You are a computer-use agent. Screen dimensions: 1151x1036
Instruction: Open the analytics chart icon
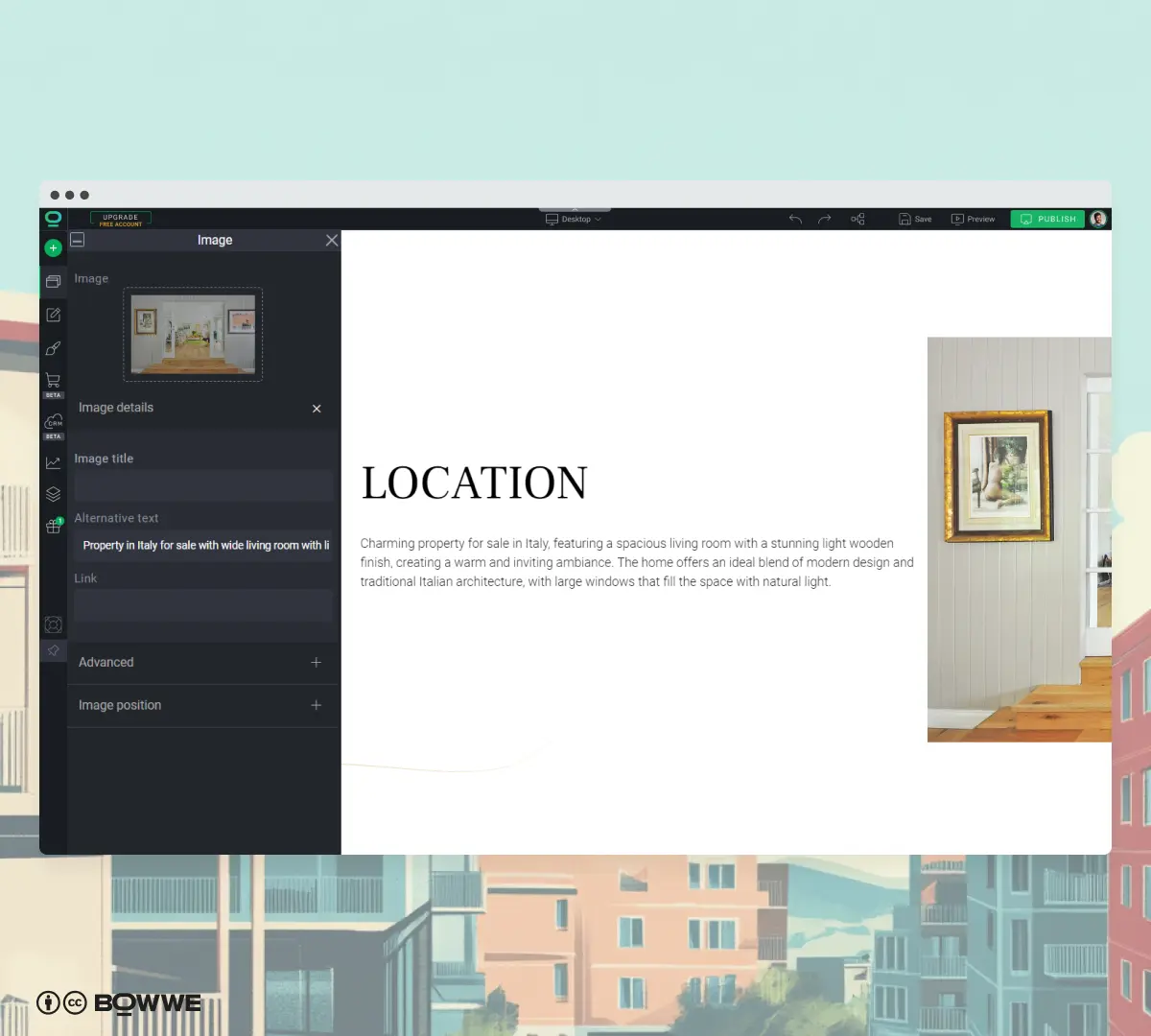53,462
